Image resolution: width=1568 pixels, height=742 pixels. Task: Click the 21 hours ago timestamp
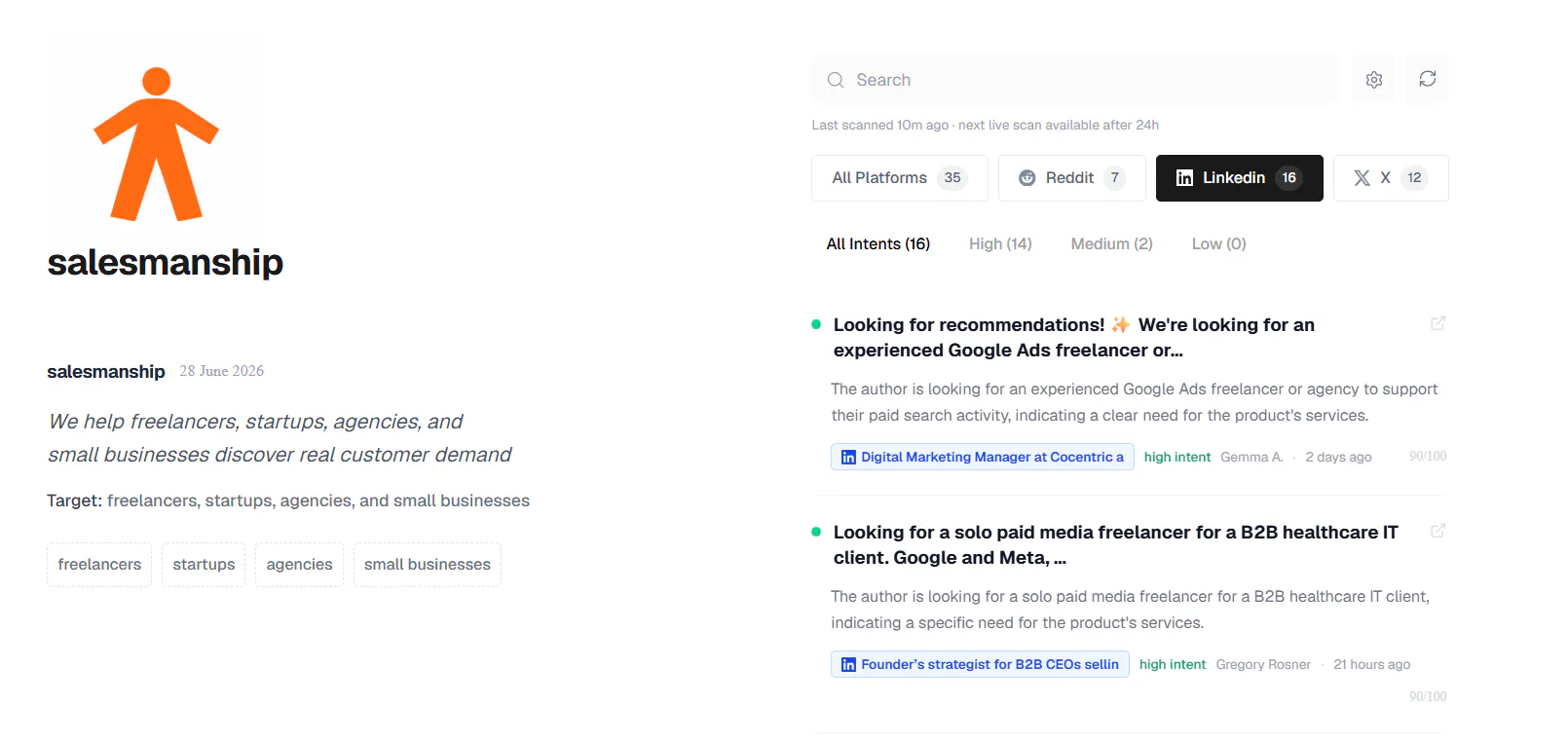pyautogui.click(x=1371, y=664)
